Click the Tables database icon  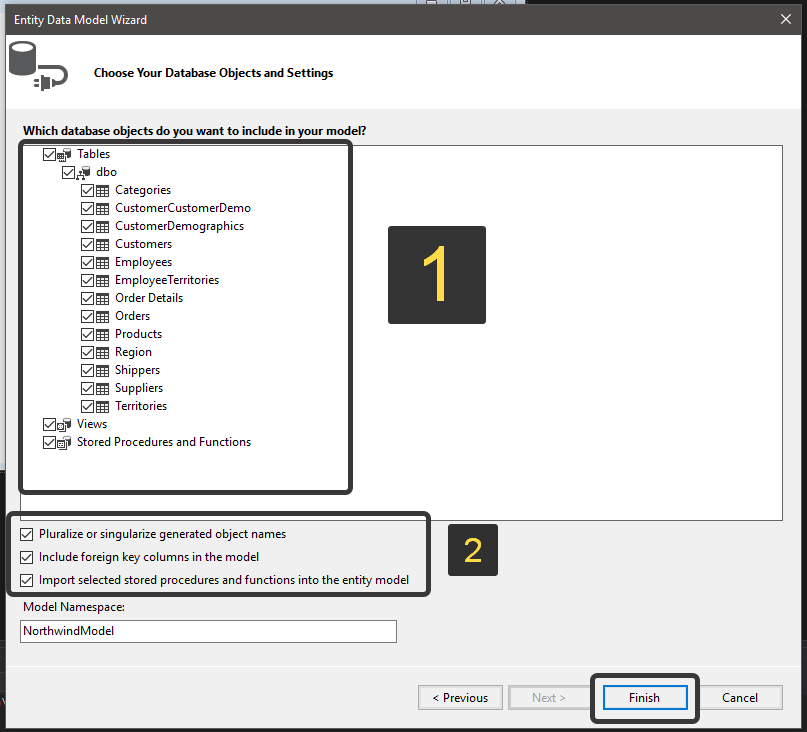click(64, 154)
